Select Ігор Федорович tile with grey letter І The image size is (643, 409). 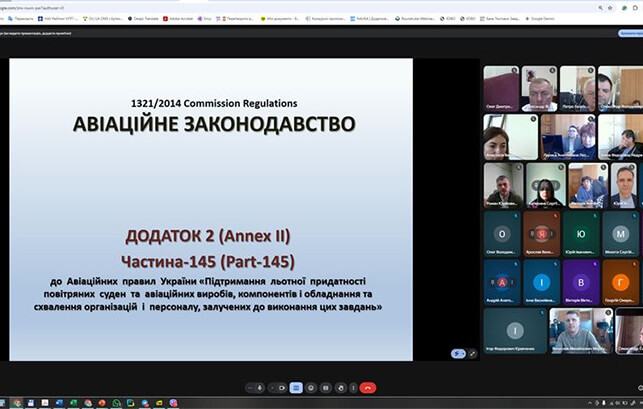(x=515, y=331)
